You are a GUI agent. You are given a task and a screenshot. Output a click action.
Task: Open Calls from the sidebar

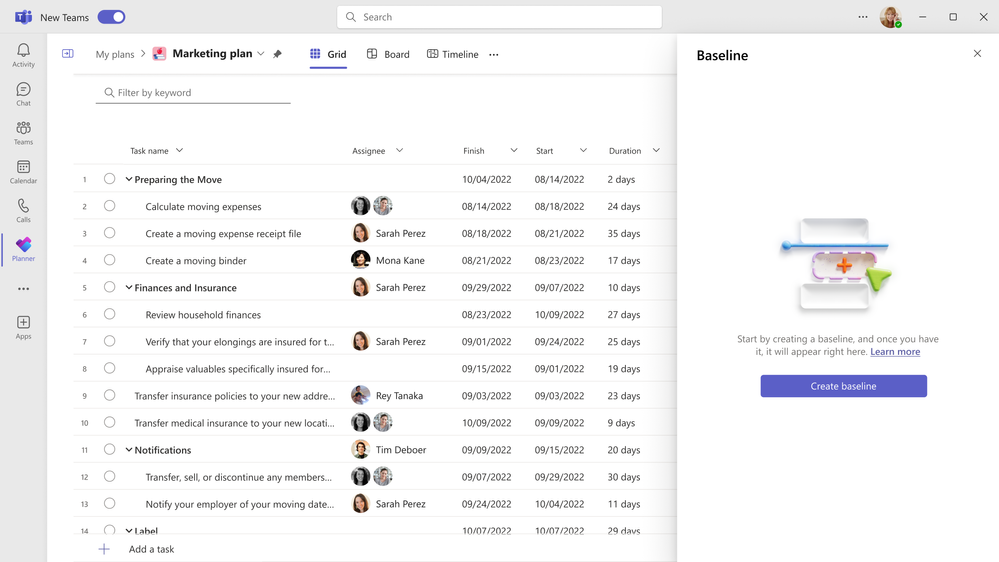(24, 210)
